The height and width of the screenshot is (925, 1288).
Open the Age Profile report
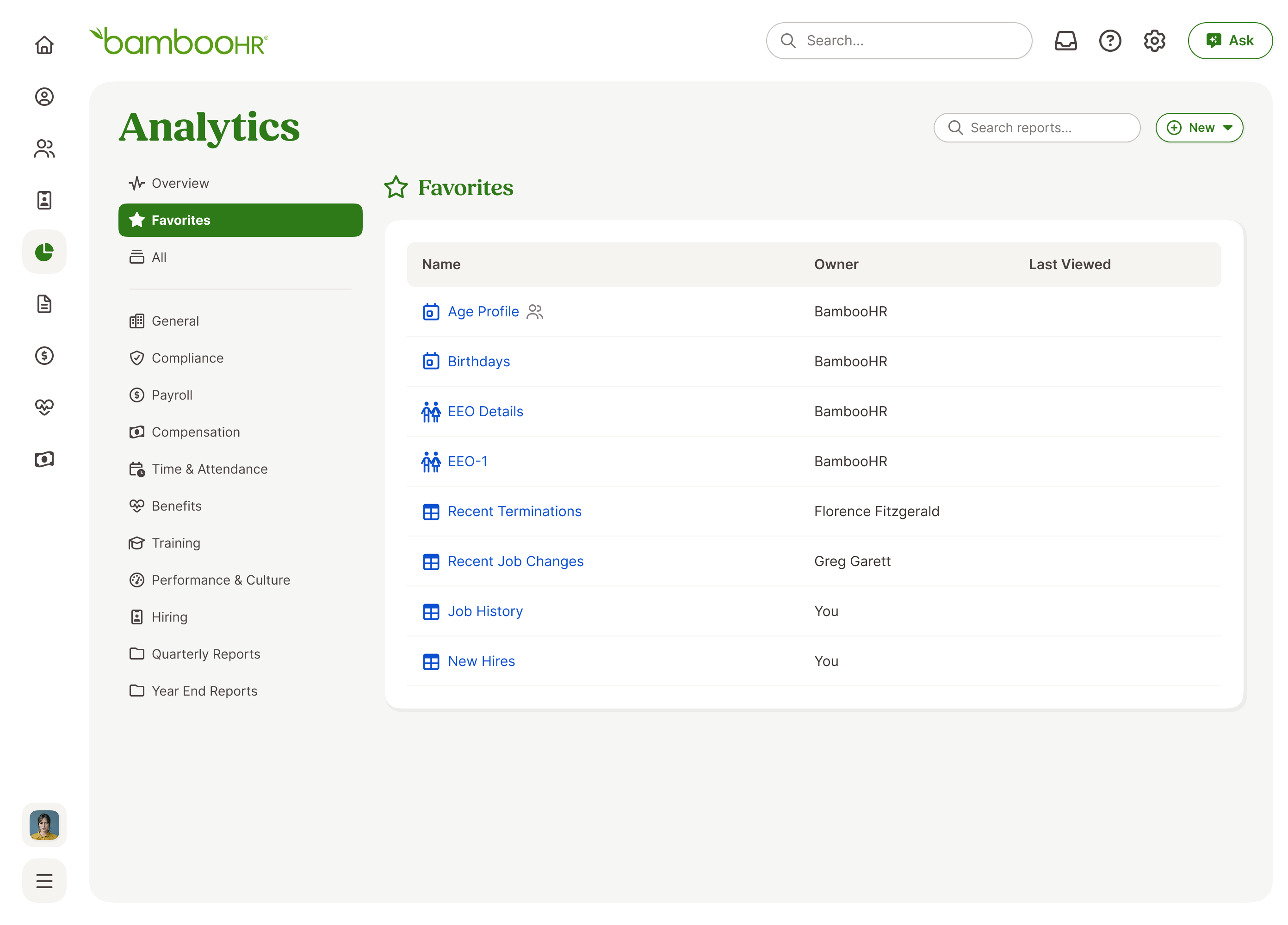[483, 312]
